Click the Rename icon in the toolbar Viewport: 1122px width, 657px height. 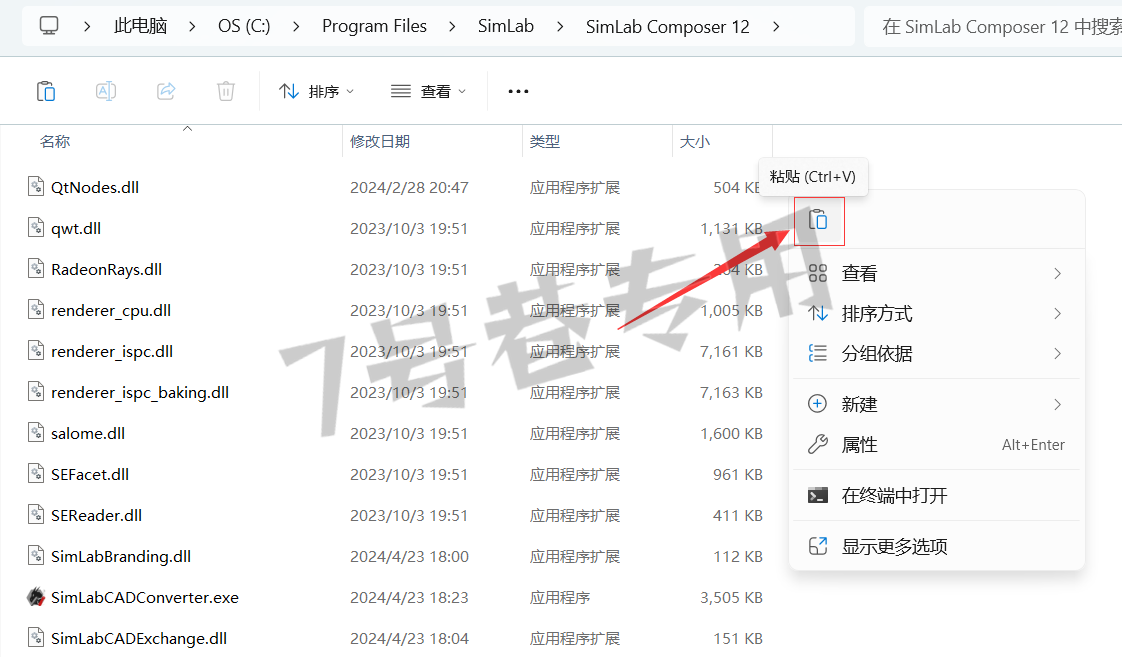pos(106,92)
